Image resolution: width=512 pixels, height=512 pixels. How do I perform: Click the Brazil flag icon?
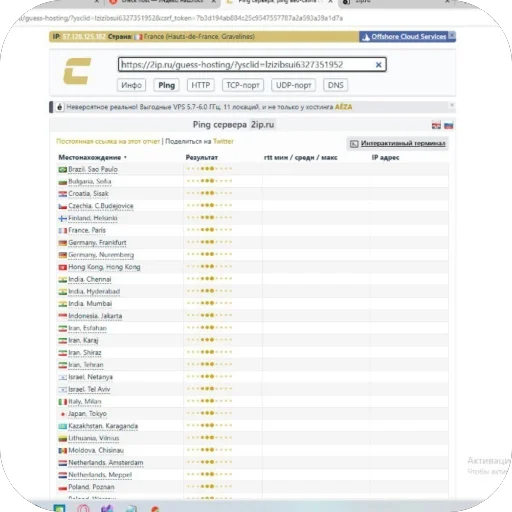click(x=63, y=170)
